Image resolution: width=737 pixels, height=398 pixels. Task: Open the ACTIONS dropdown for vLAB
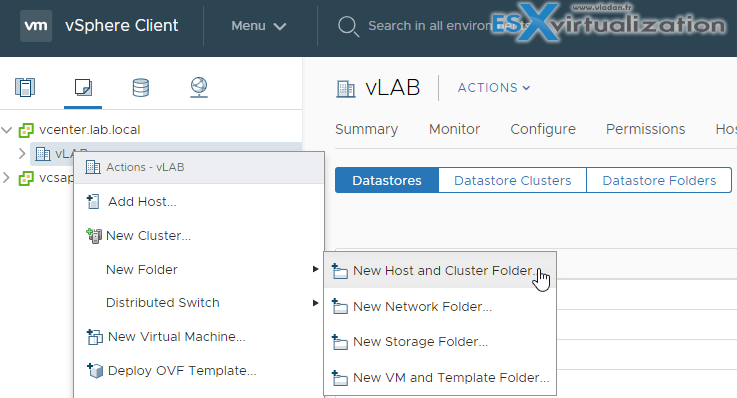tap(494, 88)
